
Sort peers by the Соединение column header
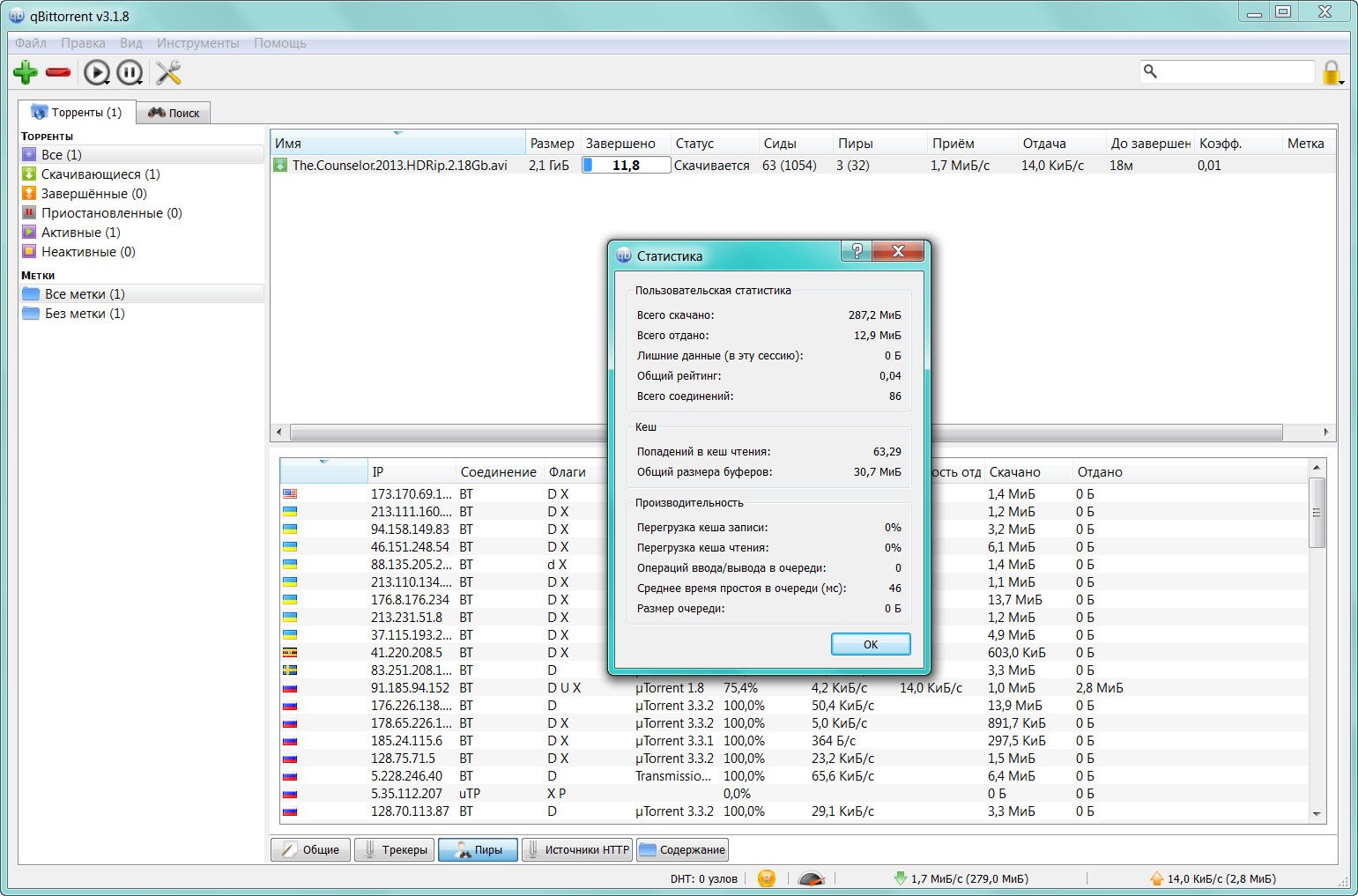click(x=500, y=471)
